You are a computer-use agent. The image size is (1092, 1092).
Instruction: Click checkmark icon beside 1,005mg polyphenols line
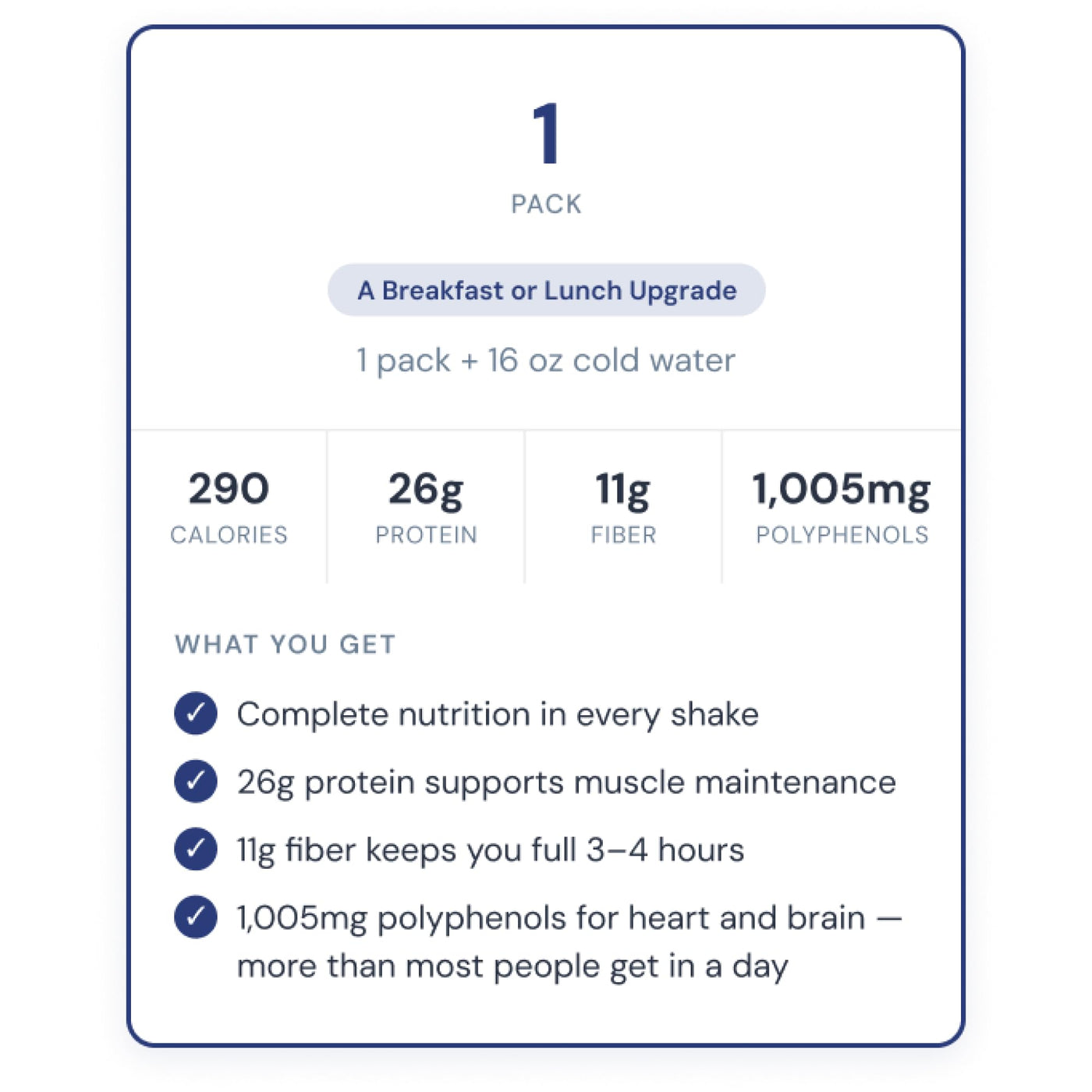[x=196, y=916]
